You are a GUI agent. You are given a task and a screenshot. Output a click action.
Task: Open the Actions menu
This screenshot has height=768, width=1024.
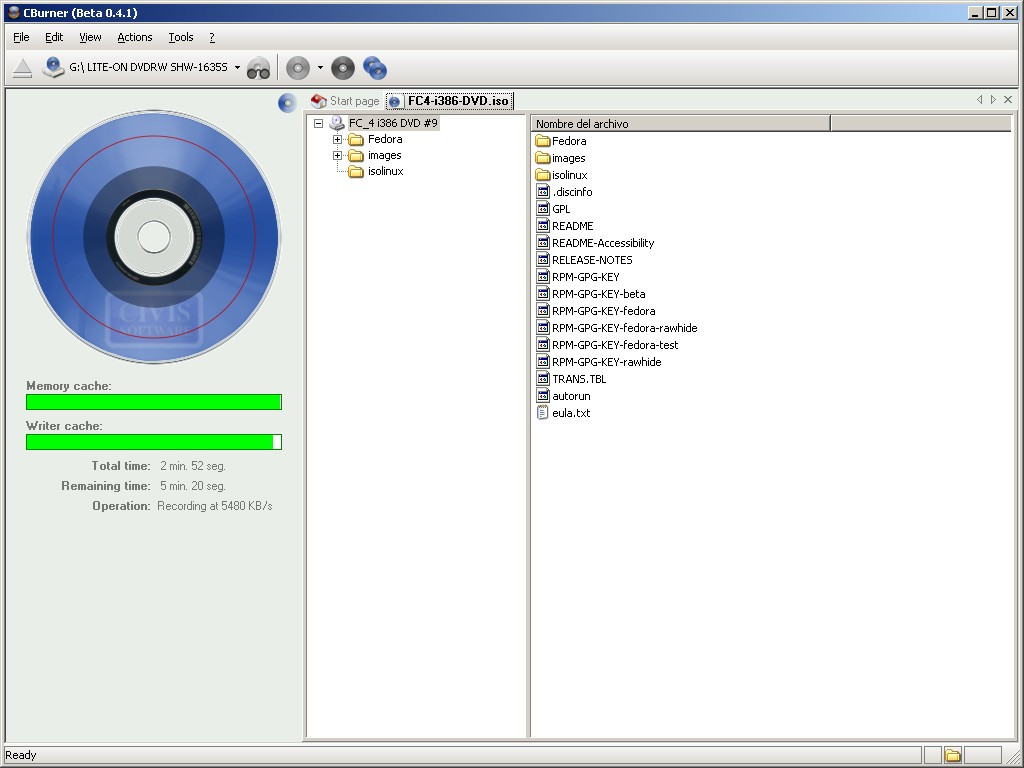tap(135, 37)
